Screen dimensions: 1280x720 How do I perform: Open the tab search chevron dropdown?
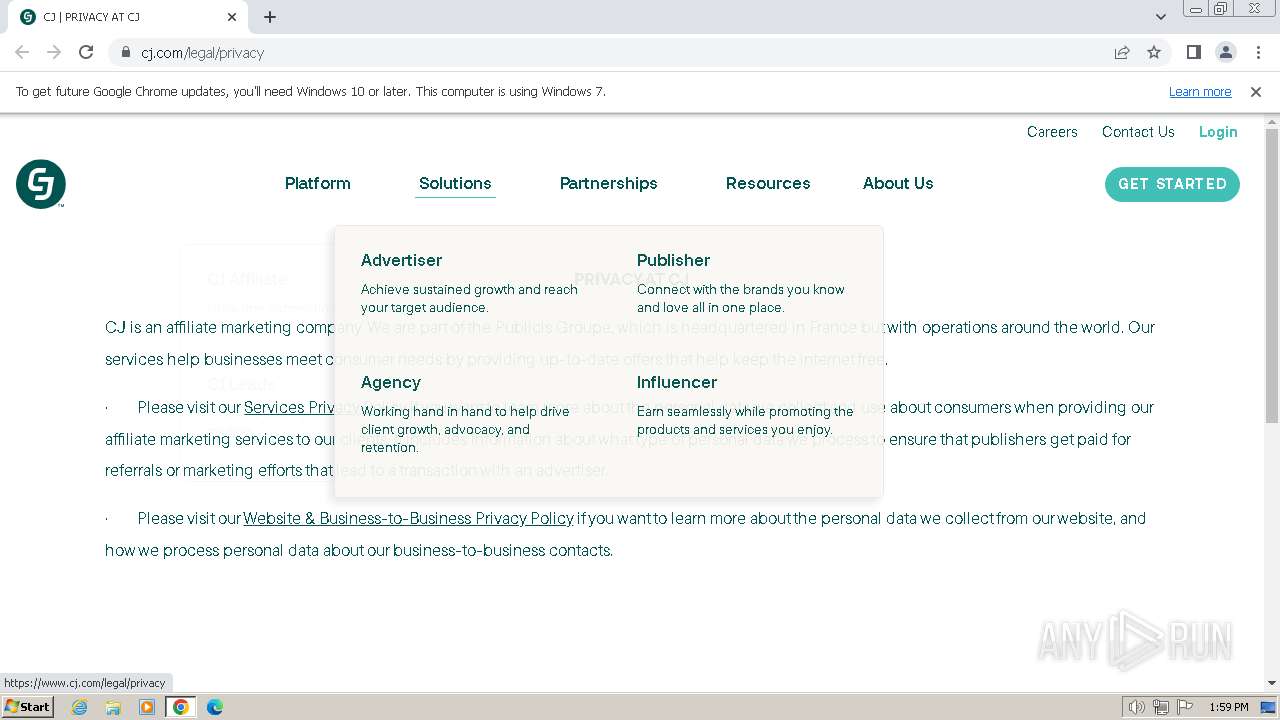(1161, 17)
